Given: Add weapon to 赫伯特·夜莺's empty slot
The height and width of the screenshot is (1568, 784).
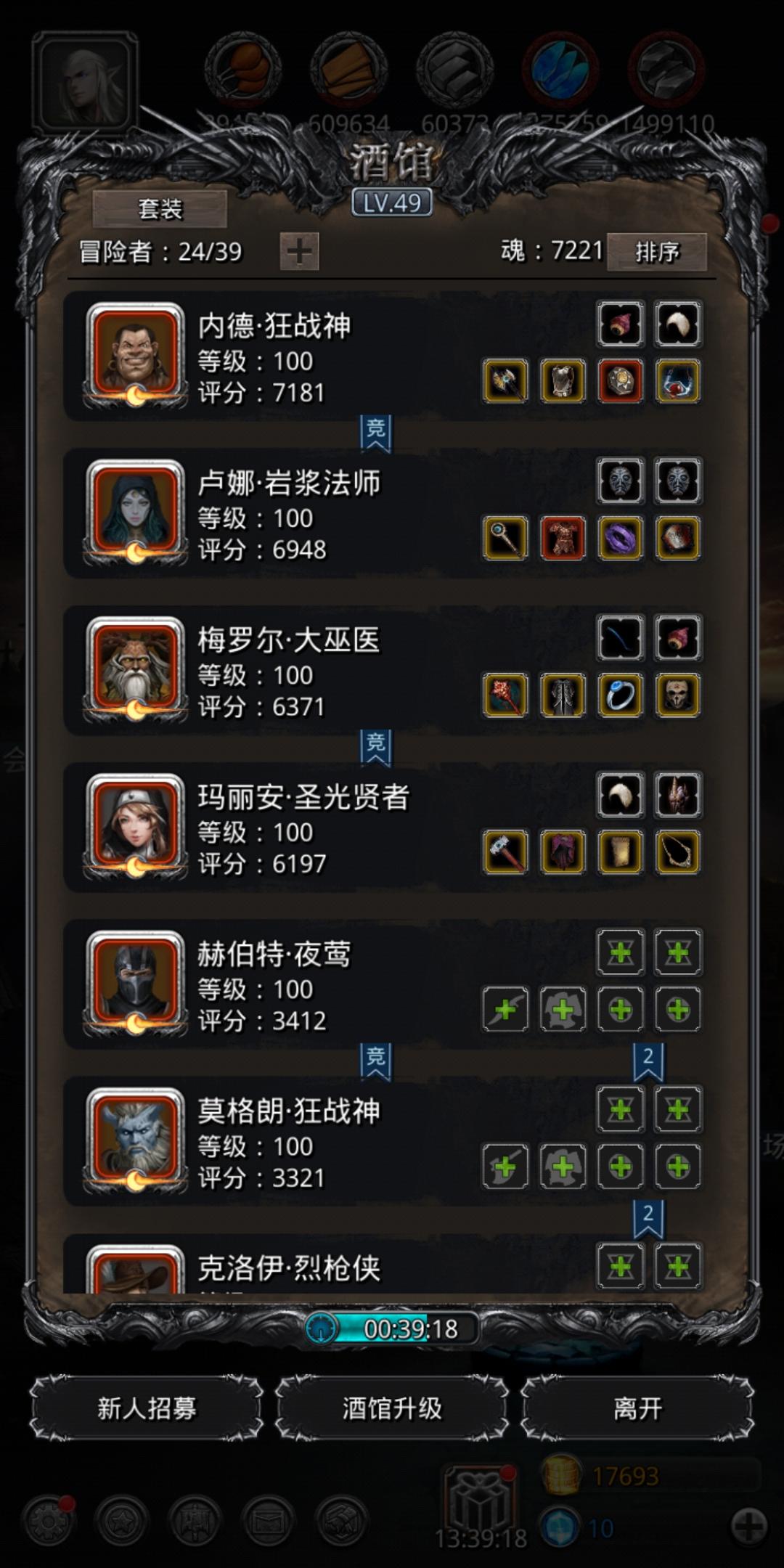Looking at the screenshot, I should point(505,1010).
